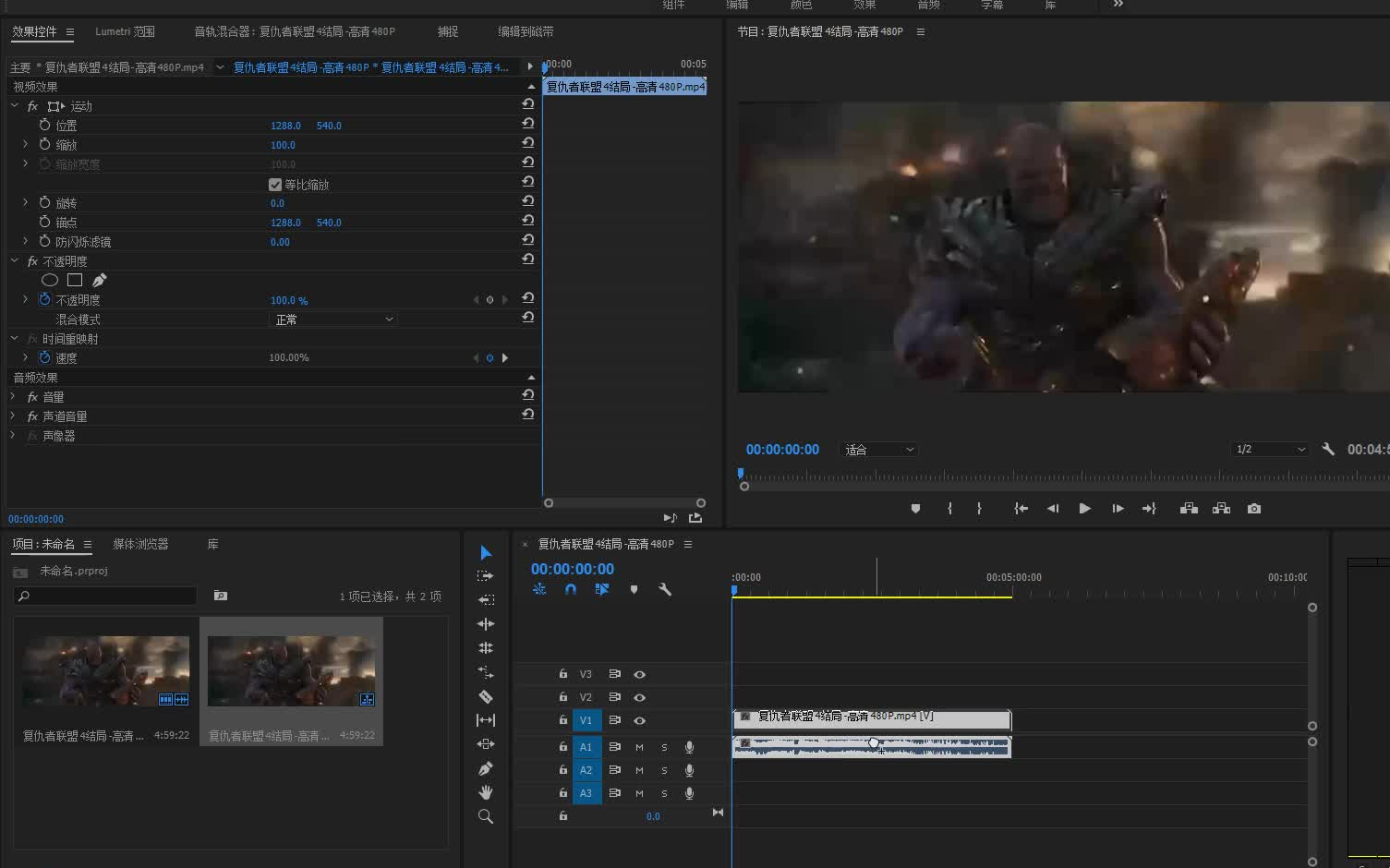This screenshot has width=1390, height=868.
Task: Select the highlighted sequence thumbnail
Action: 291,671
